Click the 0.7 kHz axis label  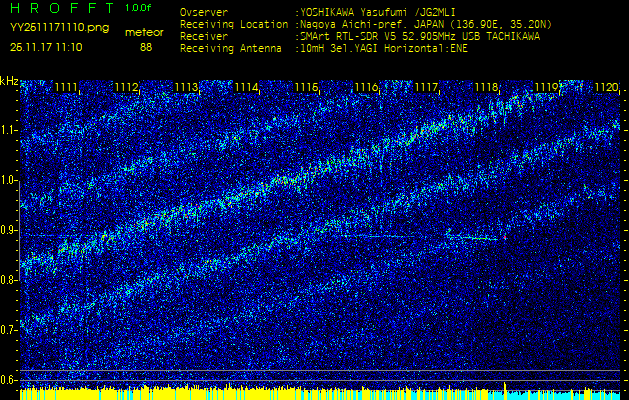coord(8,330)
